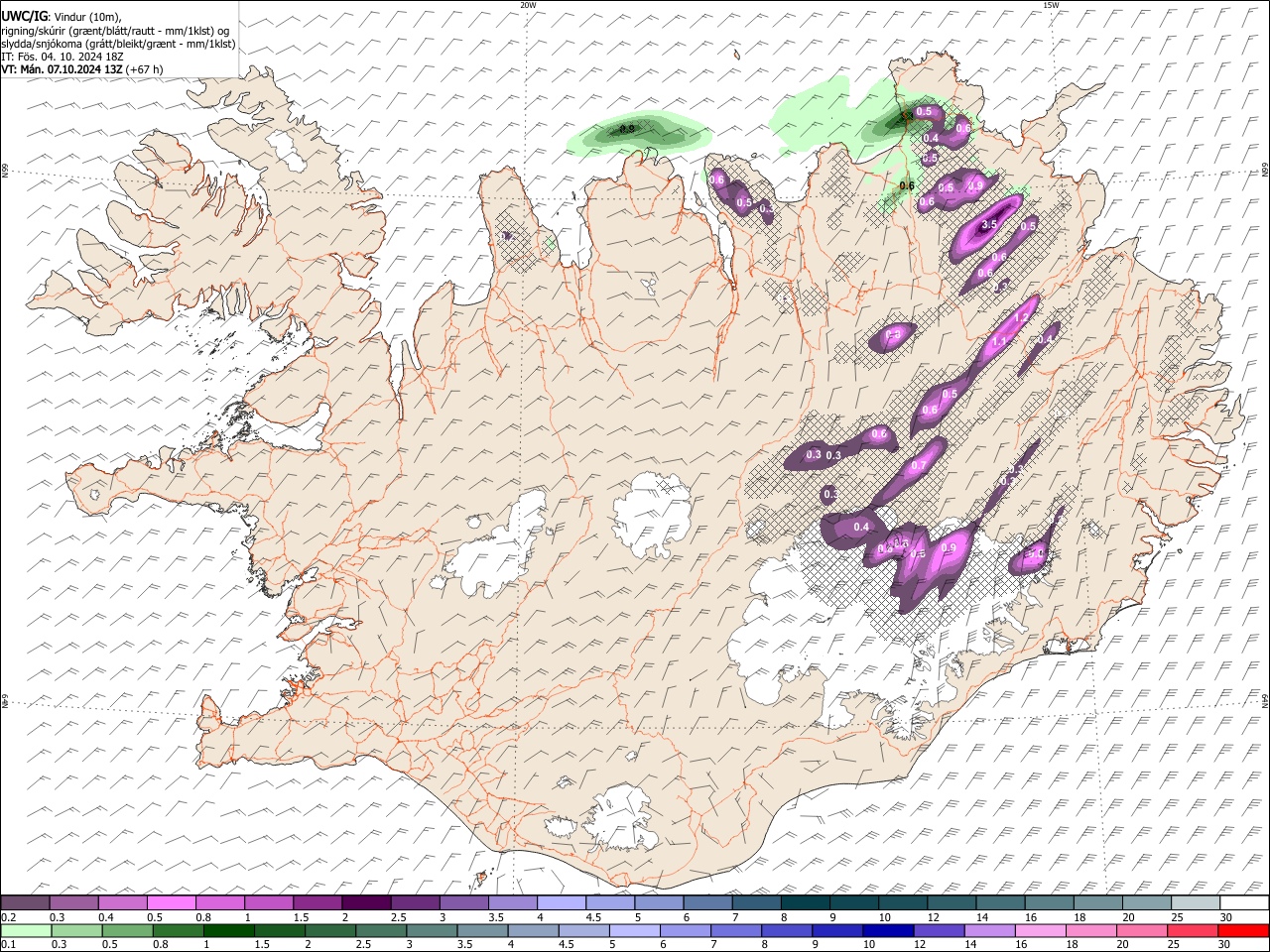This screenshot has height=952, width=1270.
Task: Select the 20 rose pink swatch, bottom legend row
Action: (x=1141, y=930)
